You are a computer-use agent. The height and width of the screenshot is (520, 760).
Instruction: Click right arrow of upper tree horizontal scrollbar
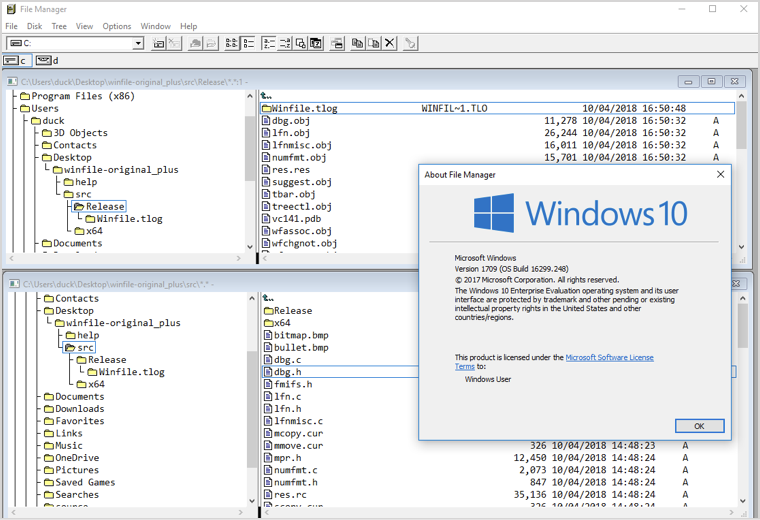[x=238, y=258]
